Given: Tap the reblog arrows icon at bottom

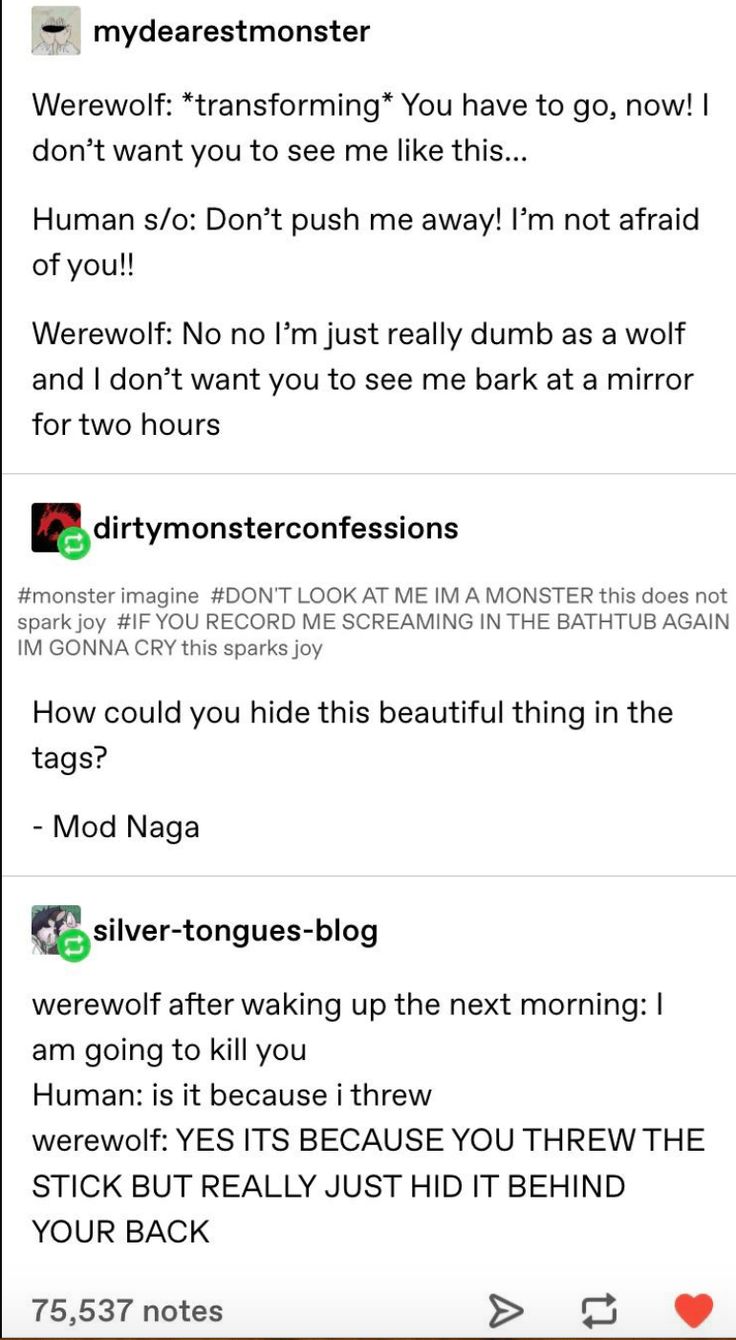Looking at the screenshot, I should (600, 1310).
